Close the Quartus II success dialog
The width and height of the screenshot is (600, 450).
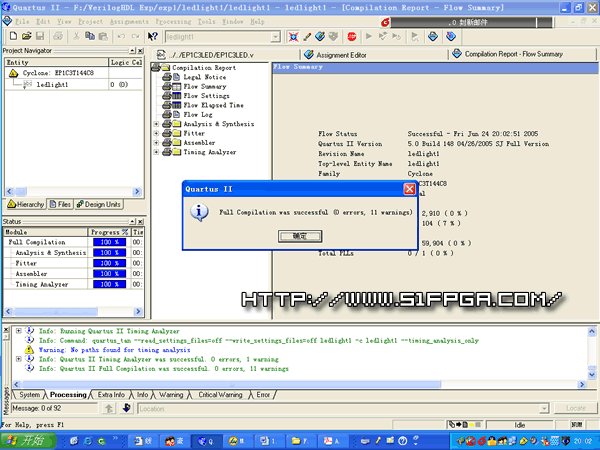(409, 189)
